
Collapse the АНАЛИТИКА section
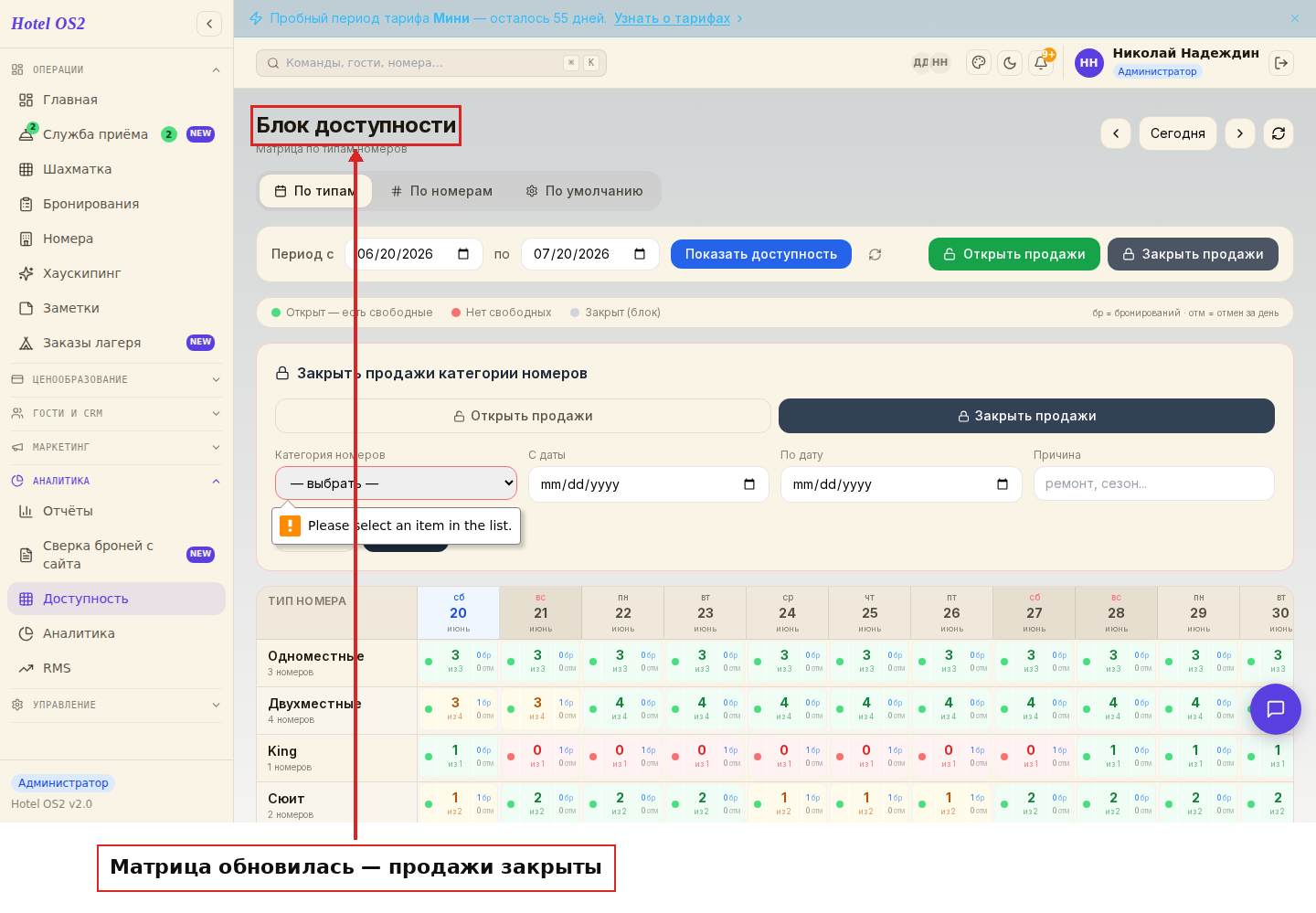pos(116,481)
